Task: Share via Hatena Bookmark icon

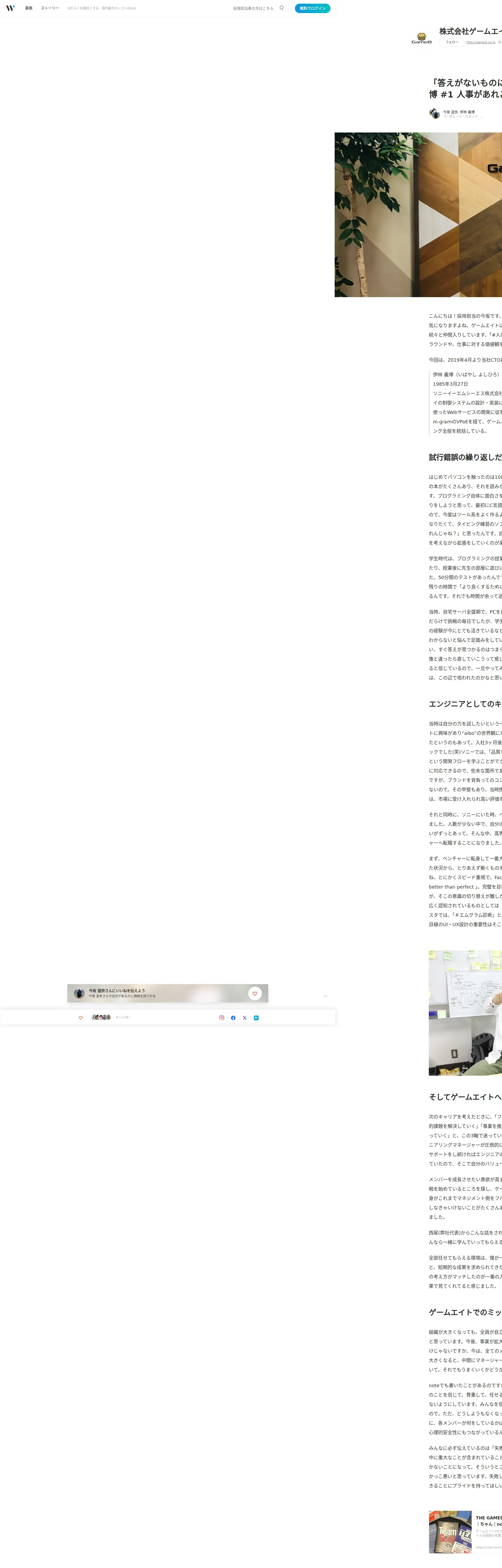Action: tap(256, 1018)
